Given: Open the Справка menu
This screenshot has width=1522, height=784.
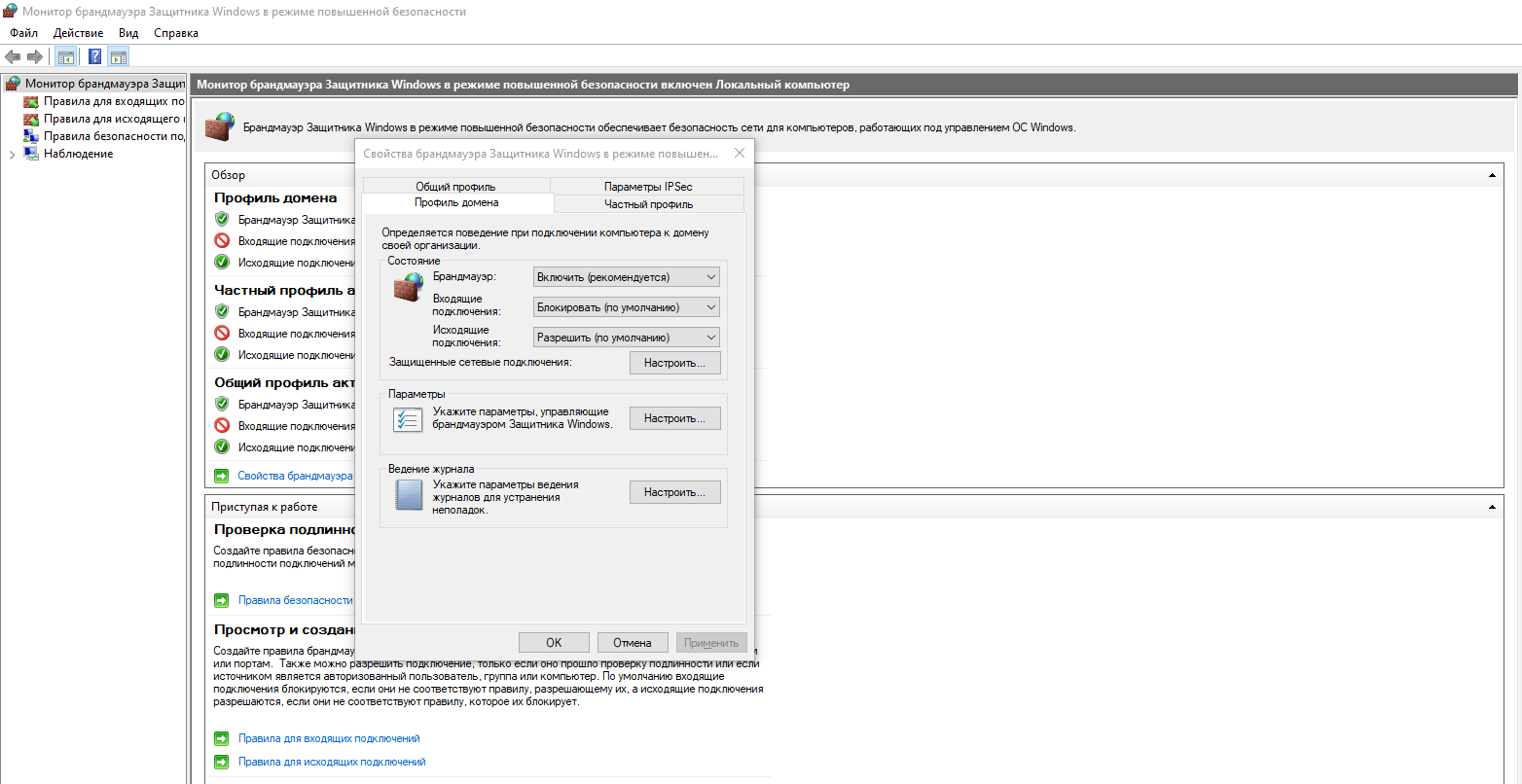Looking at the screenshot, I should tap(176, 33).
